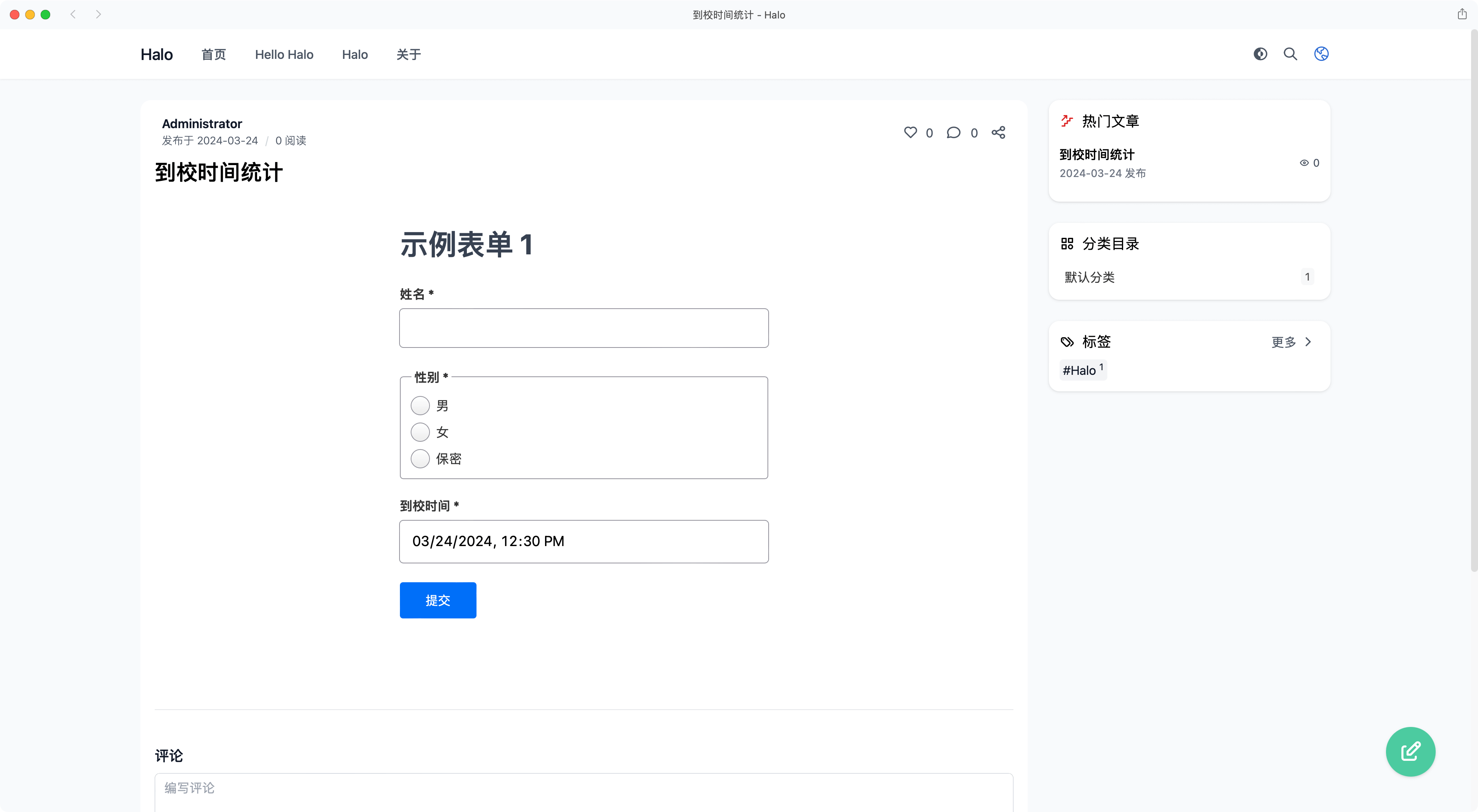The height and width of the screenshot is (812, 1478).
Task: Like the post with heart icon
Action: (911, 132)
